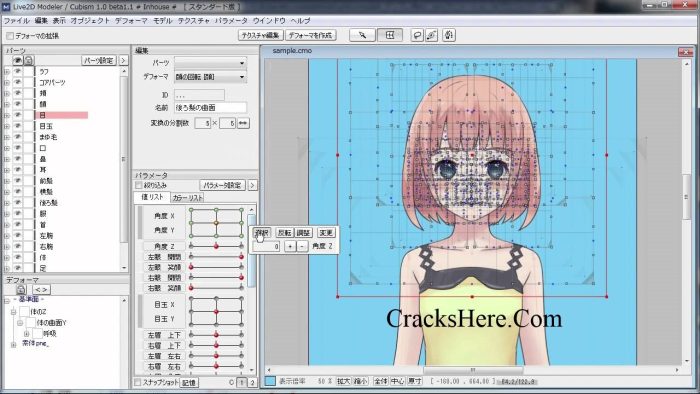Expand the ラフ part row
This screenshot has width=700, height=394.
pos(7,71)
